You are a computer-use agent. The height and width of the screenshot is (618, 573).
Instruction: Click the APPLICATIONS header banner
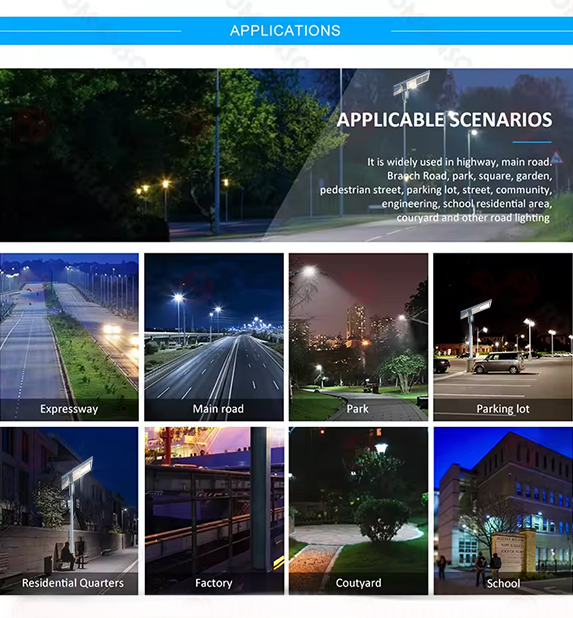286,31
